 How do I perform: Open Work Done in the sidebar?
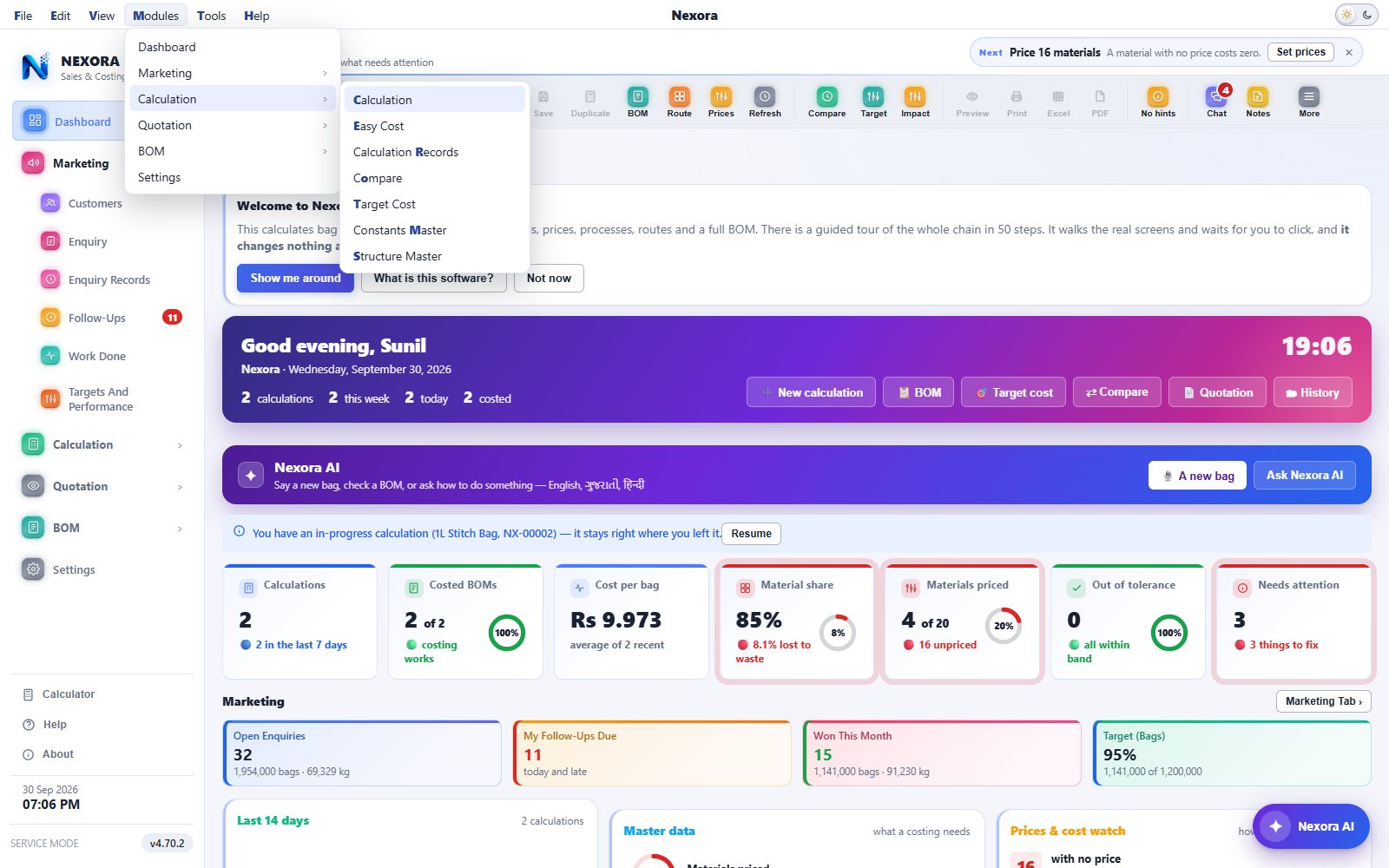pos(97,356)
